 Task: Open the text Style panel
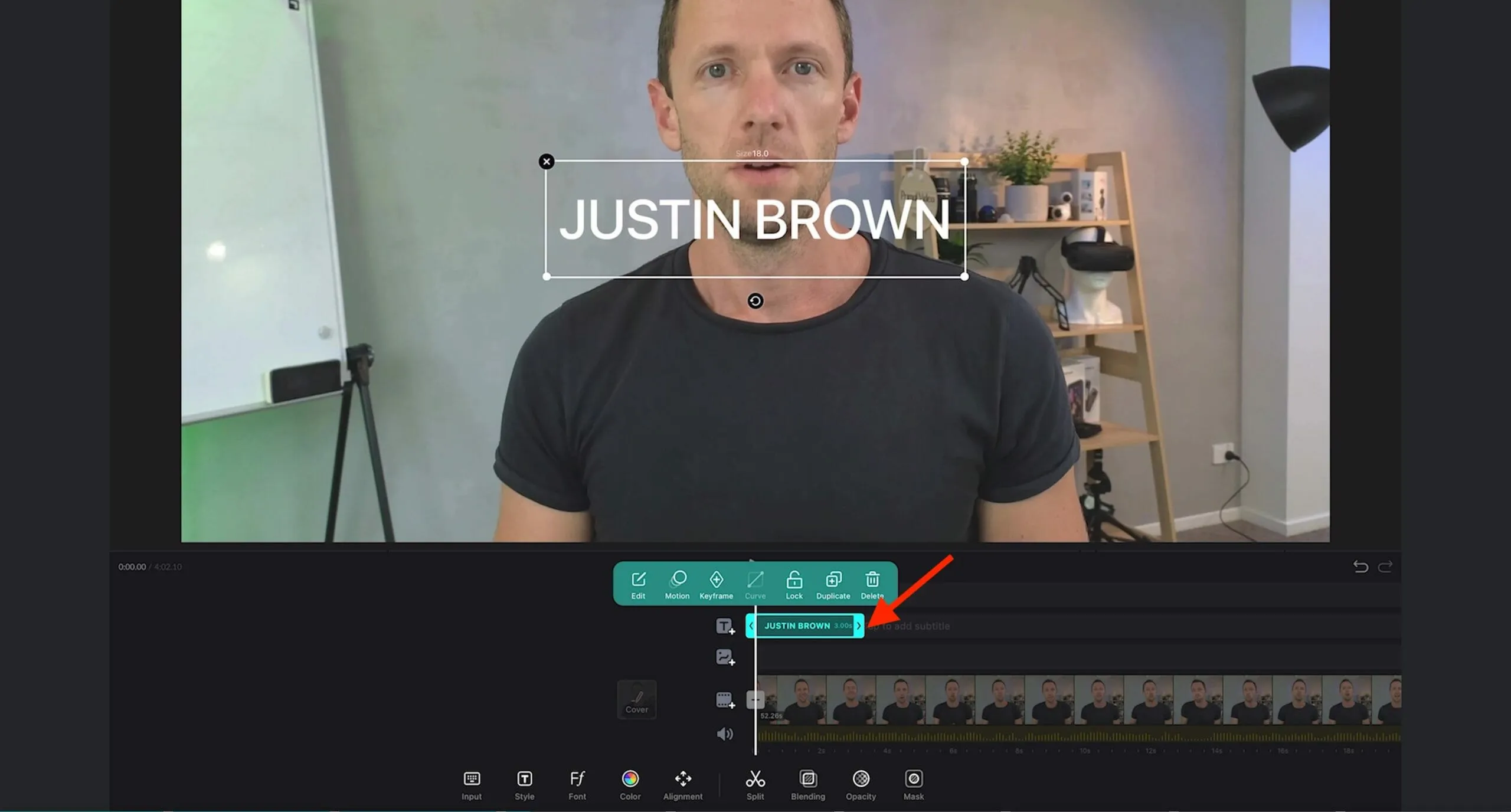click(x=524, y=785)
